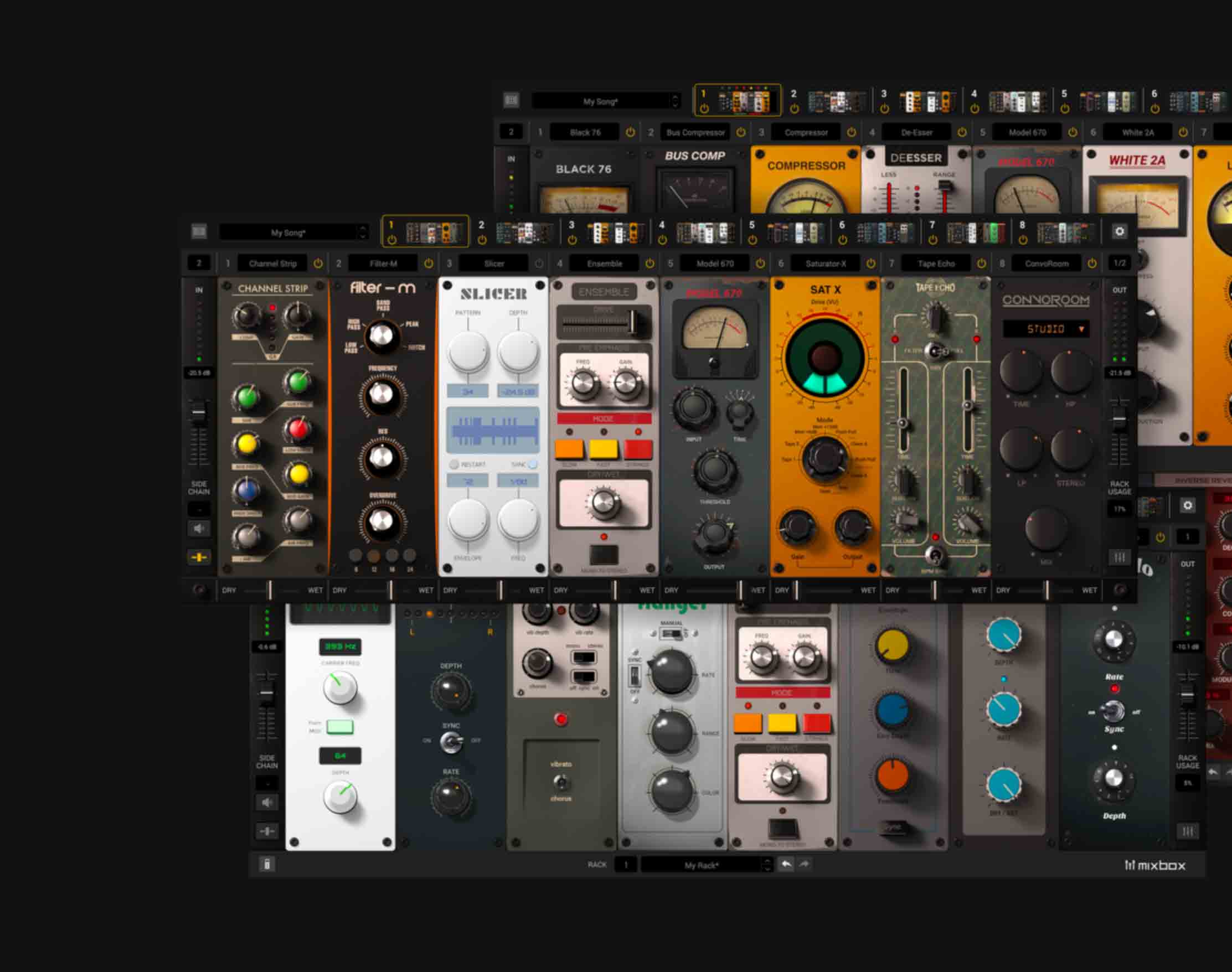This screenshot has height=972, width=1232.
Task: Click the 24 slope button on Filter-M
Action: (x=409, y=555)
